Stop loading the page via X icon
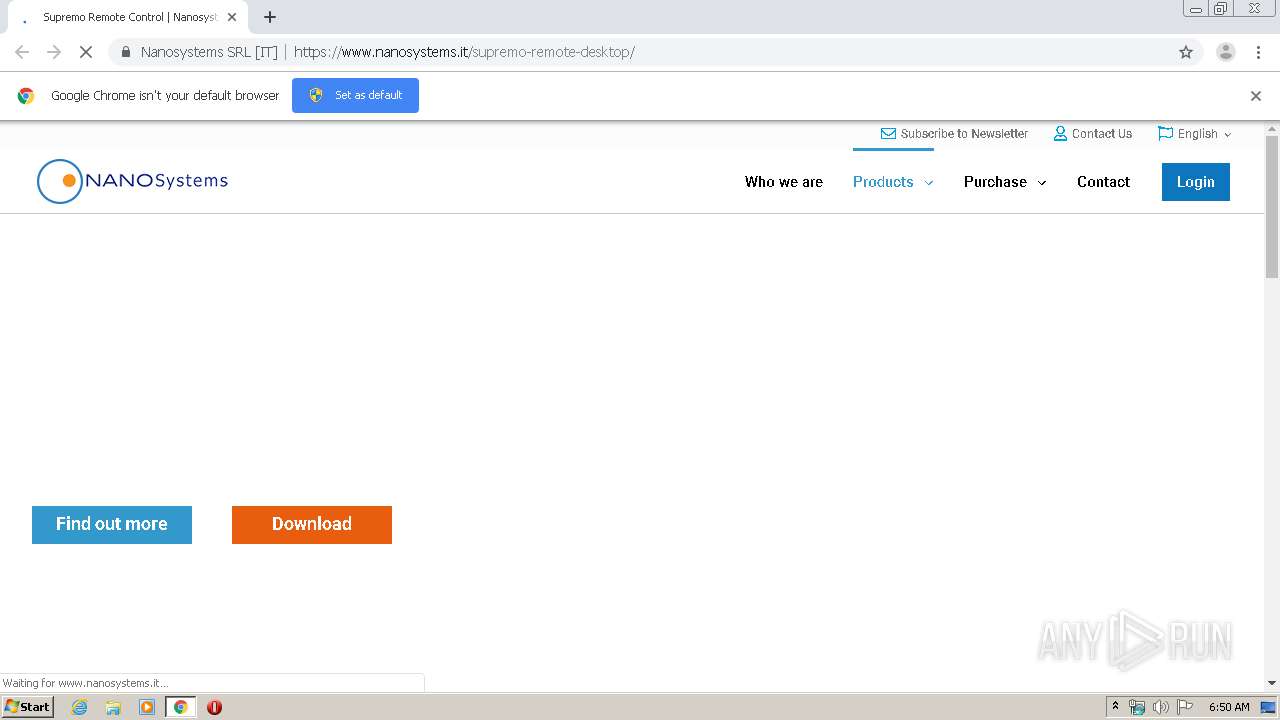The image size is (1280, 720). click(86, 52)
